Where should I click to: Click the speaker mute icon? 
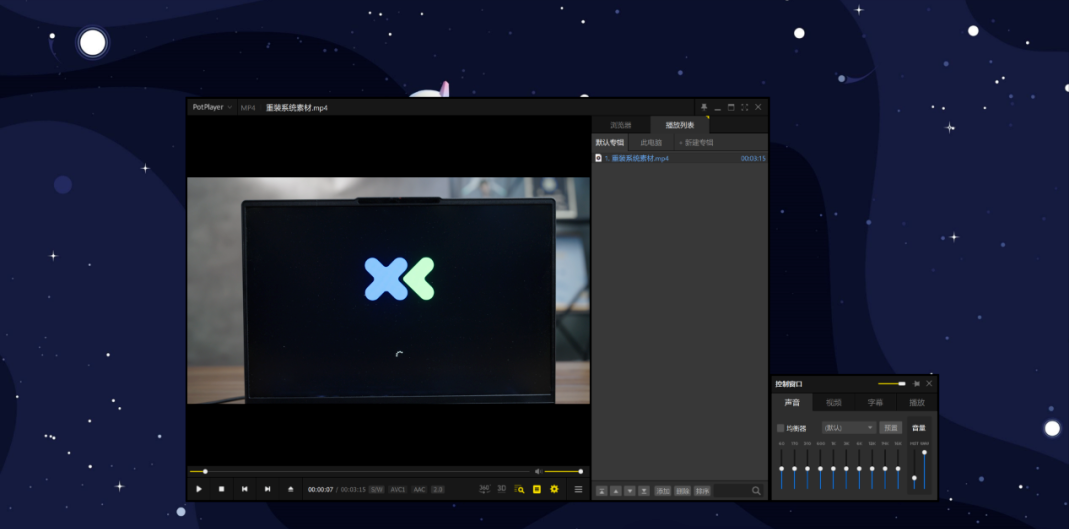538,471
